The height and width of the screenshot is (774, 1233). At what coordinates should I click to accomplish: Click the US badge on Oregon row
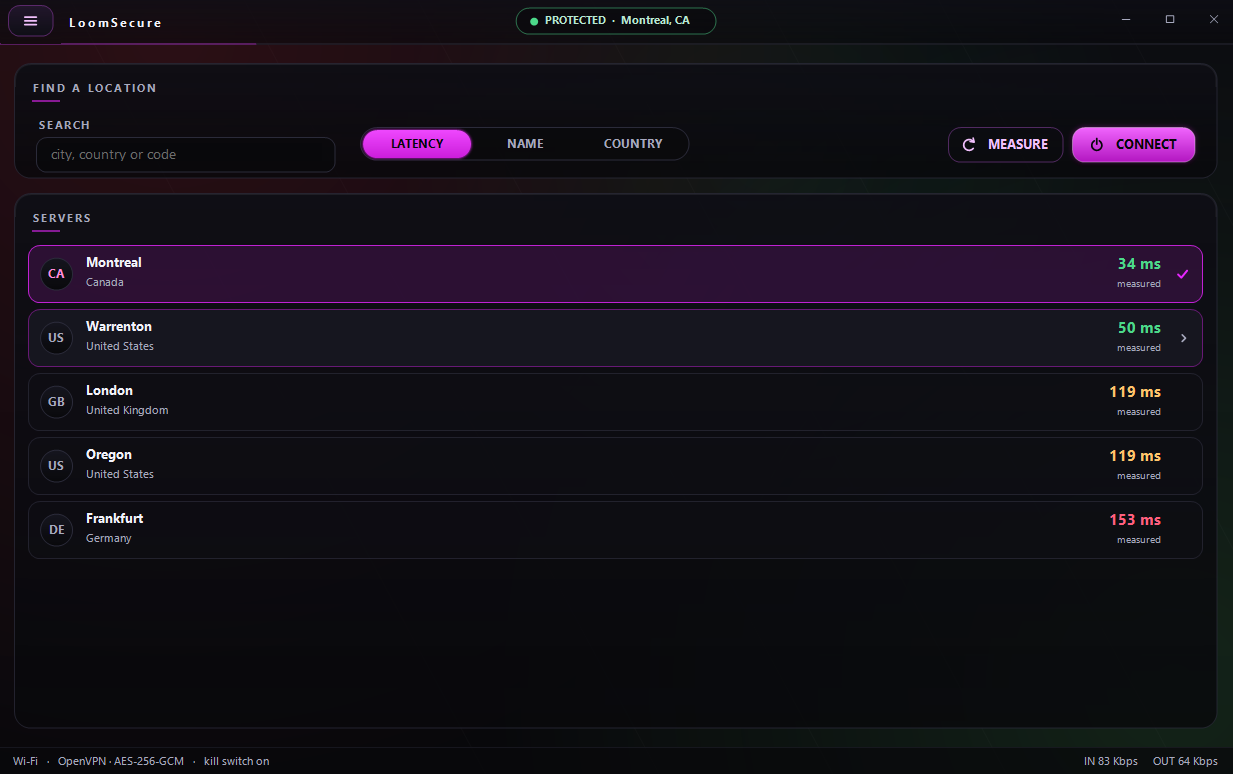tap(56, 466)
